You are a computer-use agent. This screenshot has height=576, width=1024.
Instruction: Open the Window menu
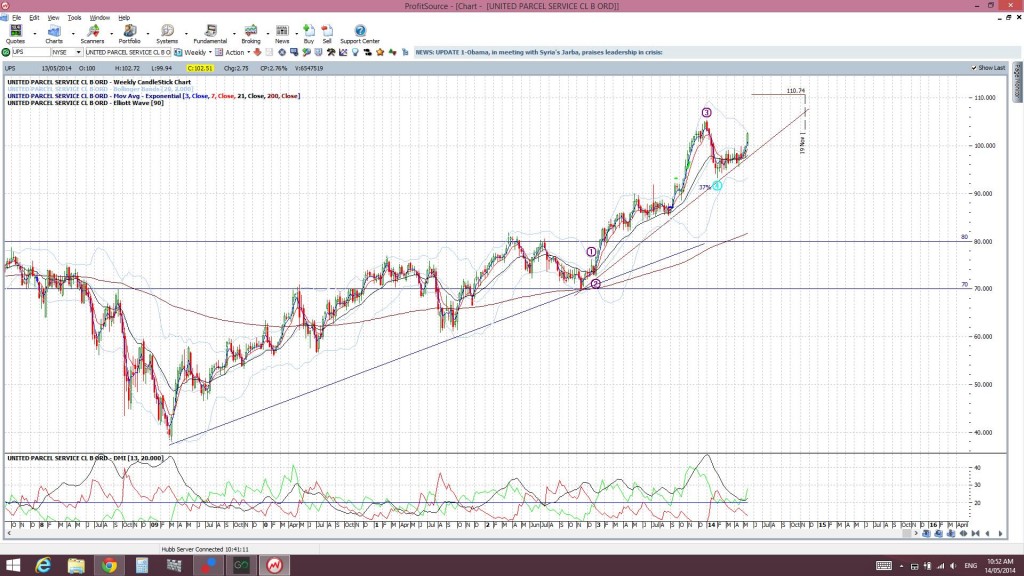click(99, 18)
